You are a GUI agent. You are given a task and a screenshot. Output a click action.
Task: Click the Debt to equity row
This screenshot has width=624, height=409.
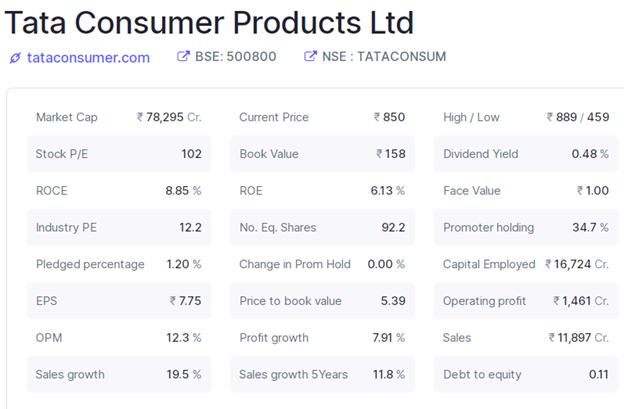tap(525, 375)
